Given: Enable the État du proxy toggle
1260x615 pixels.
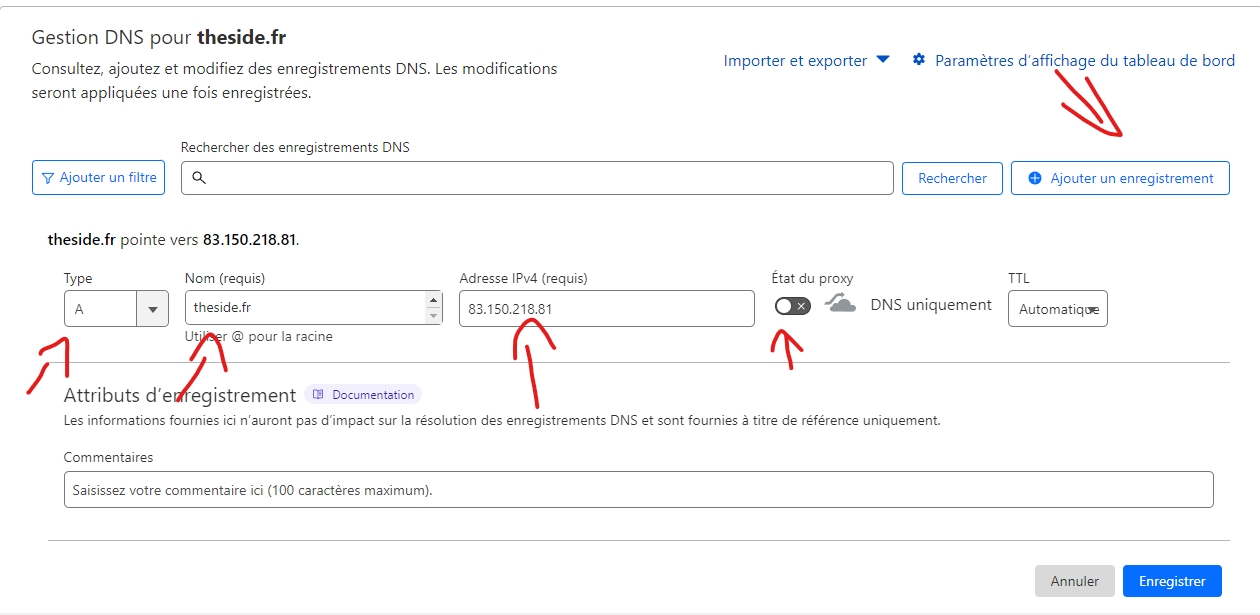Looking at the screenshot, I should [x=792, y=306].
